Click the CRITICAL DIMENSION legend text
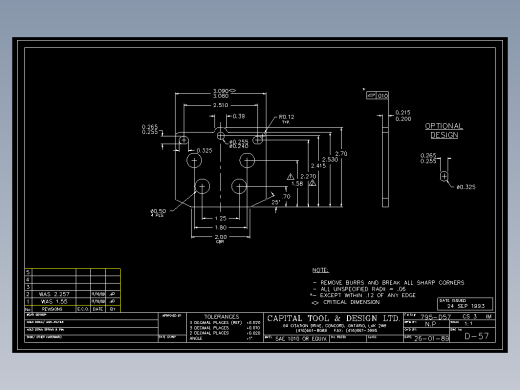The image size is (520, 390). coord(351,302)
